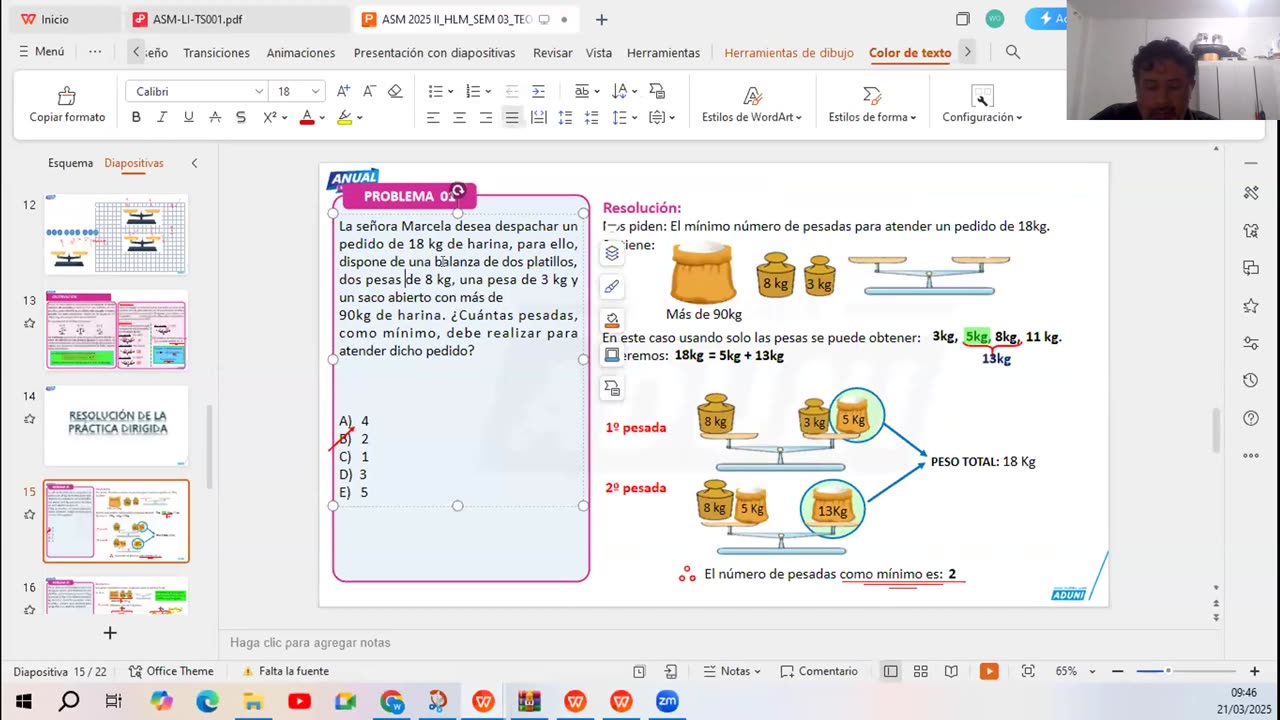Toggle text shadow formatting
Viewport: 1280px width, 720px height.
(240, 117)
